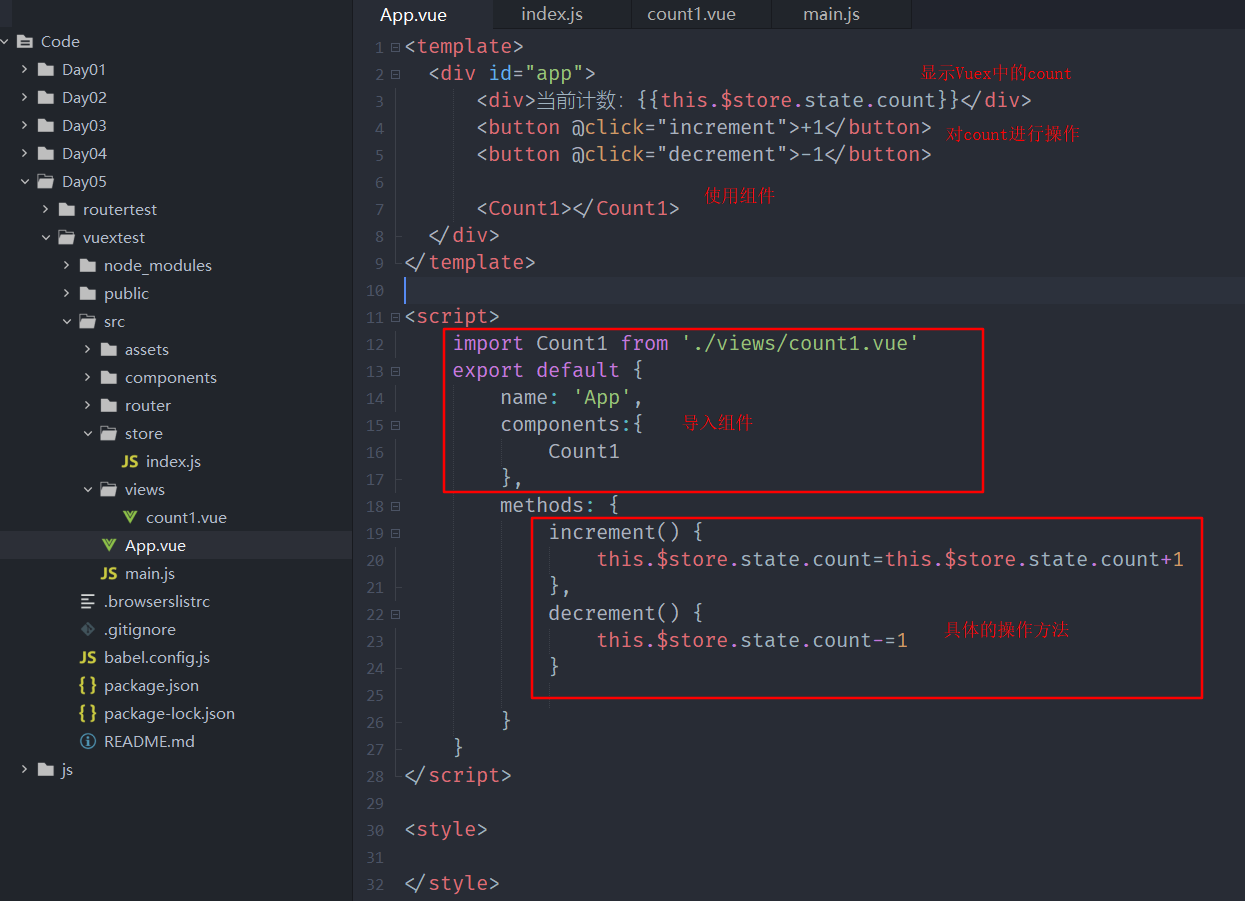The image size is (1245, 901).
Task: Fold the methods block at line 18
Action: click(x=396, y=506)
